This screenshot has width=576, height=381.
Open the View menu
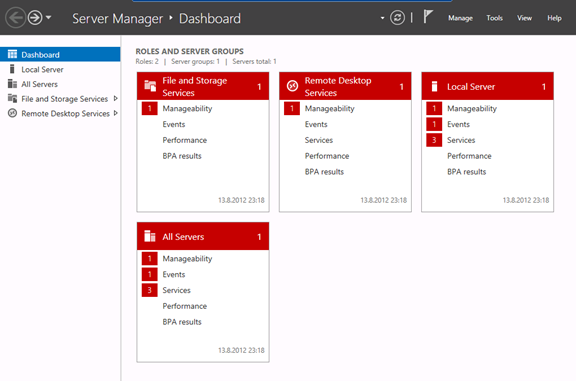(524, 18)
